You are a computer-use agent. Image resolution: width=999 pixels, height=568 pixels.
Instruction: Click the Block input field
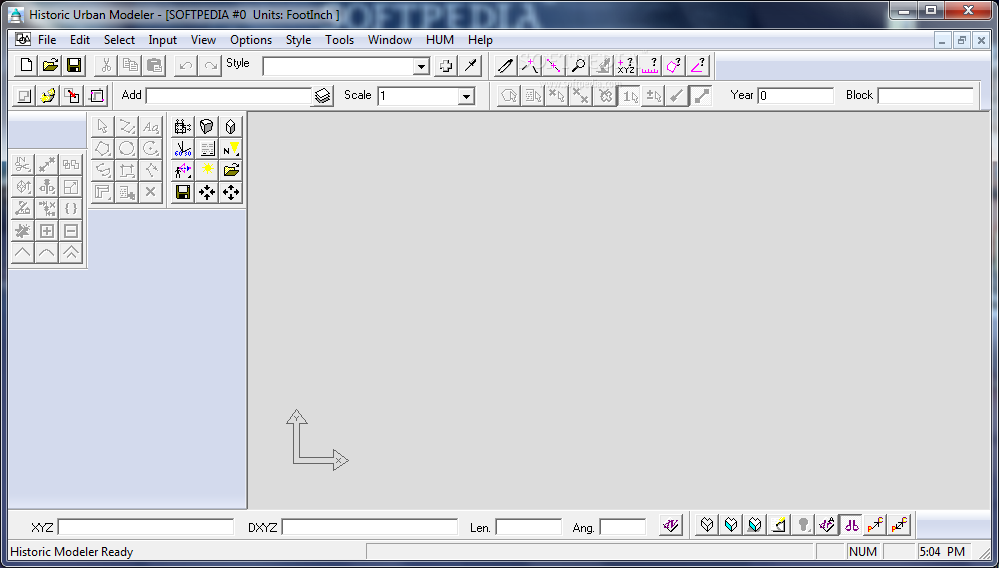click(x=926, y=96)
